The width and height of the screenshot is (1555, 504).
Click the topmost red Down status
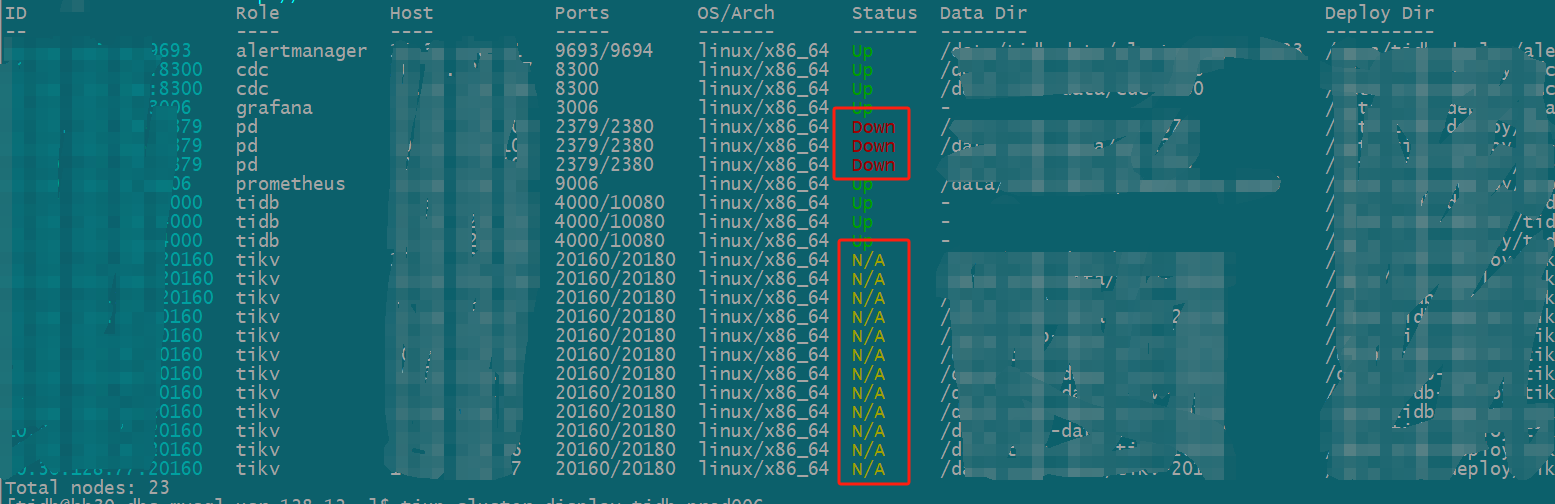pos(873,127)
